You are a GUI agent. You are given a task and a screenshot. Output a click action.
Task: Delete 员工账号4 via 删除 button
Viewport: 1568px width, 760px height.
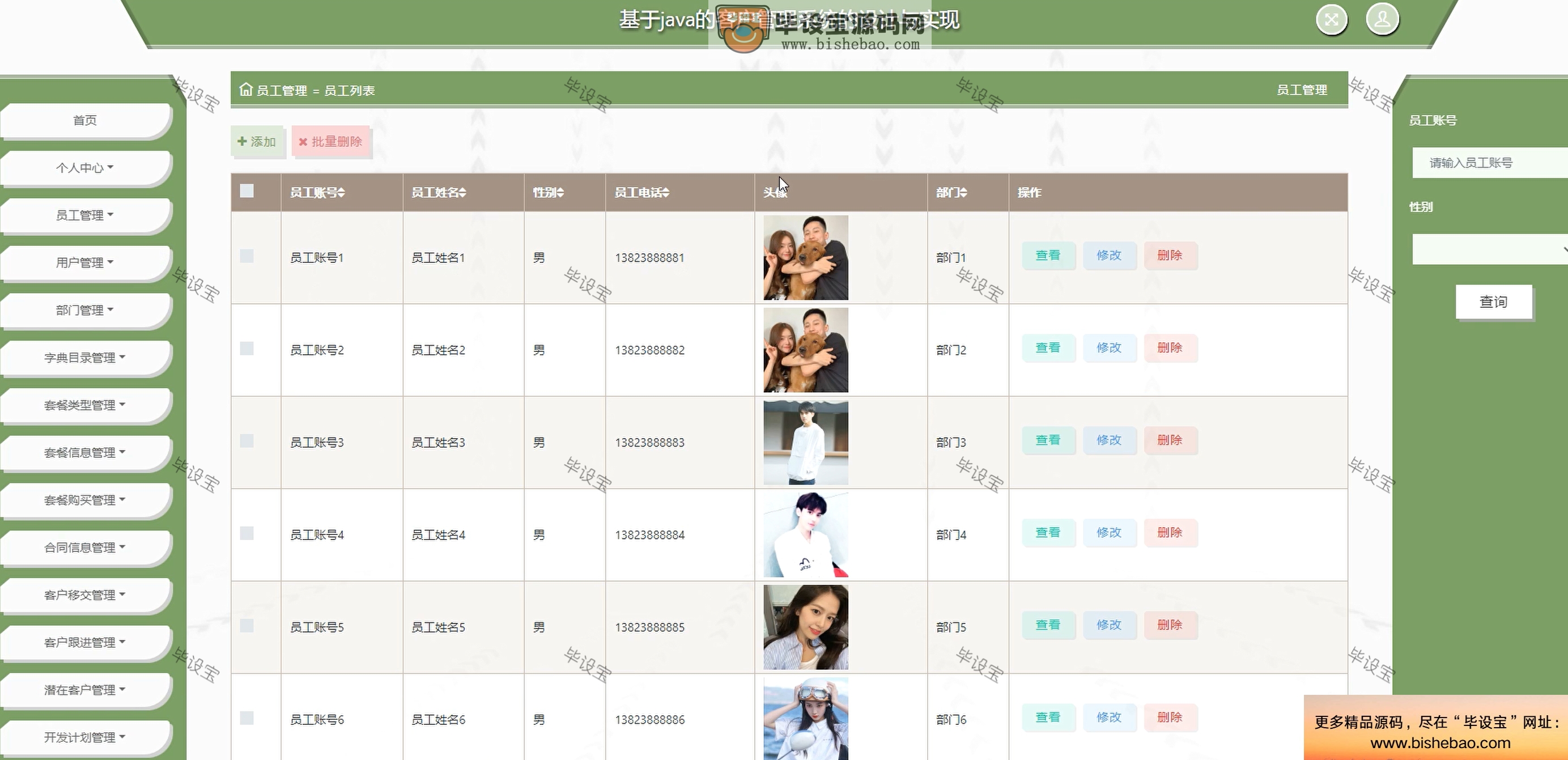(x=1170, y=533)
